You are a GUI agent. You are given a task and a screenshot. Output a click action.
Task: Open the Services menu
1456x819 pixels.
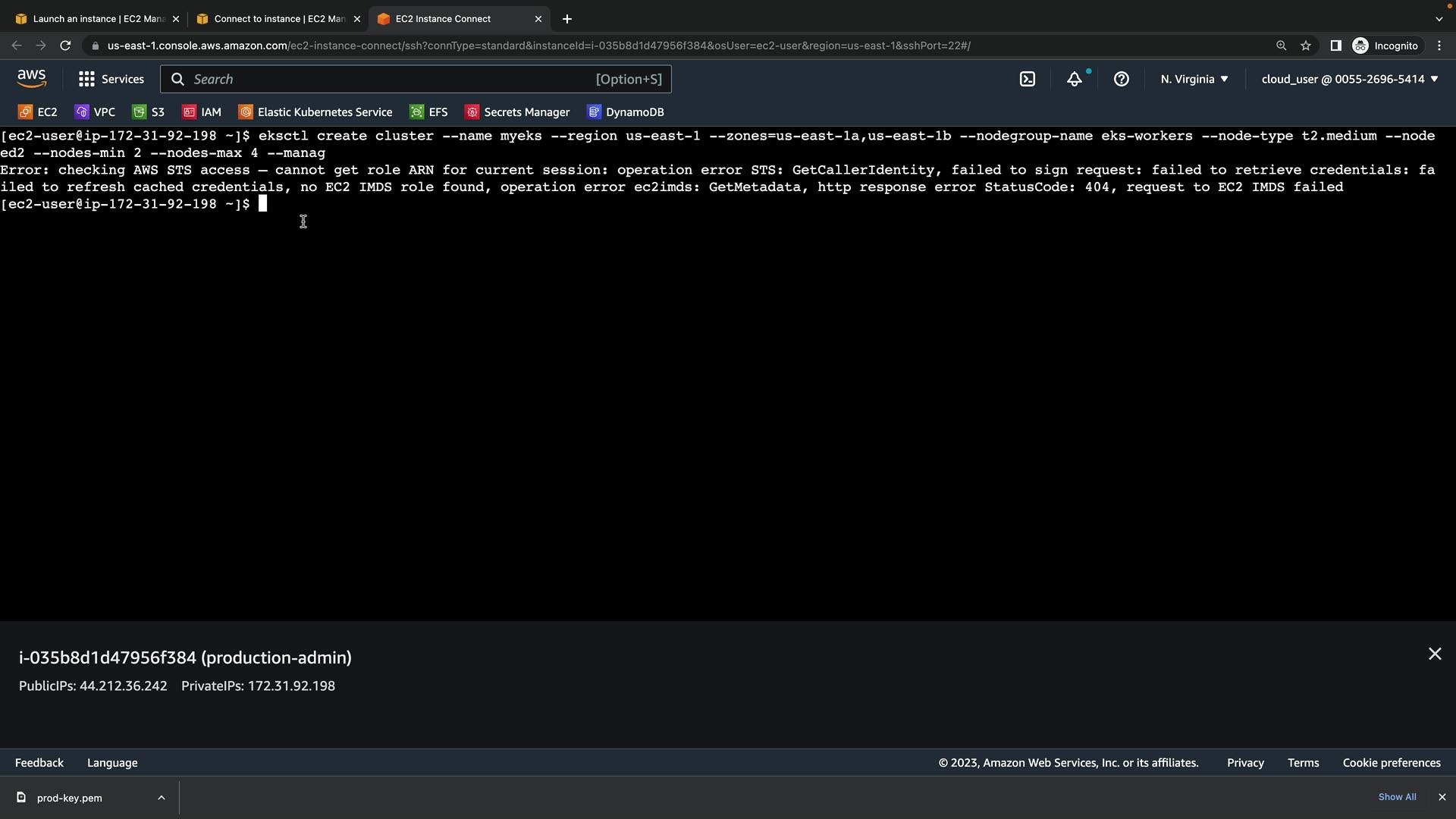point(111,79)
